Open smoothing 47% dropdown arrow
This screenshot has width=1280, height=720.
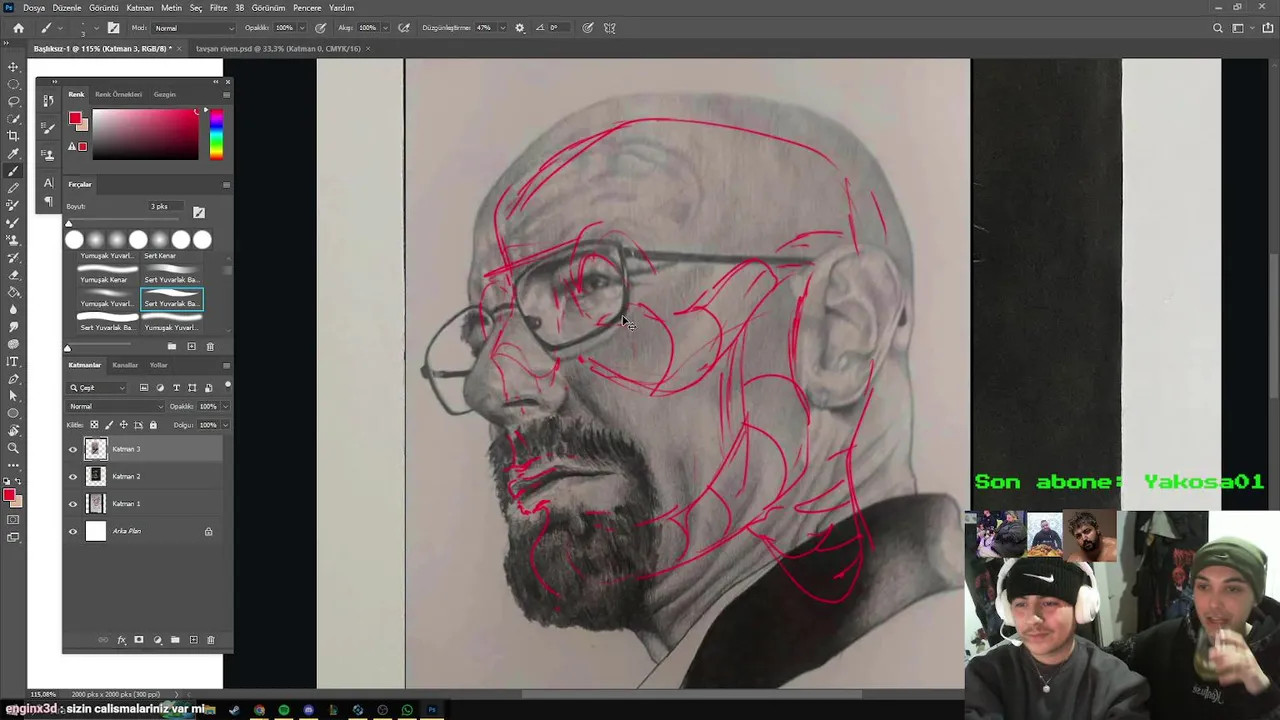(501, 28)
